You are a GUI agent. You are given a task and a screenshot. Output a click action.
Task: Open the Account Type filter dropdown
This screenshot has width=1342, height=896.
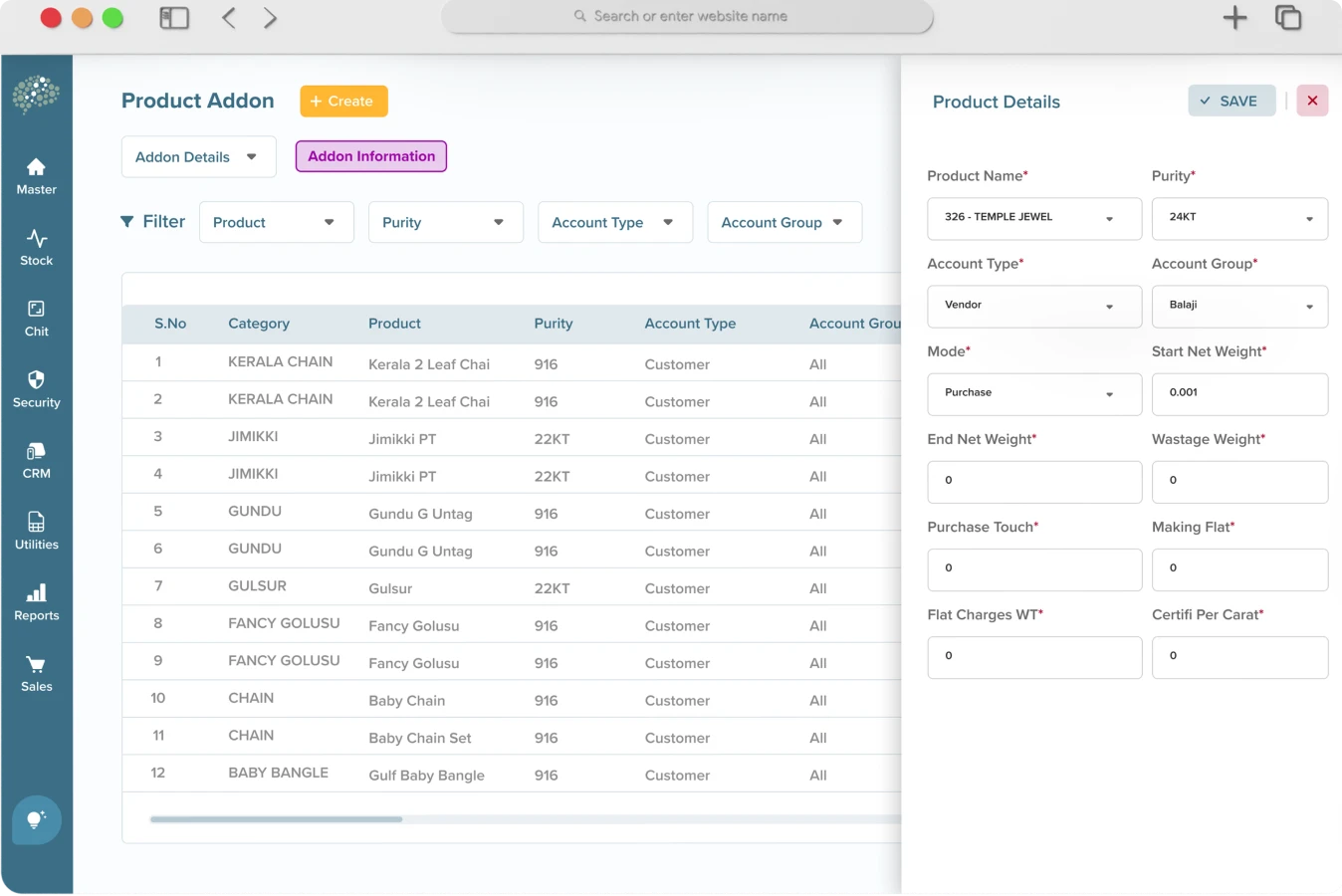click(614, 222)
